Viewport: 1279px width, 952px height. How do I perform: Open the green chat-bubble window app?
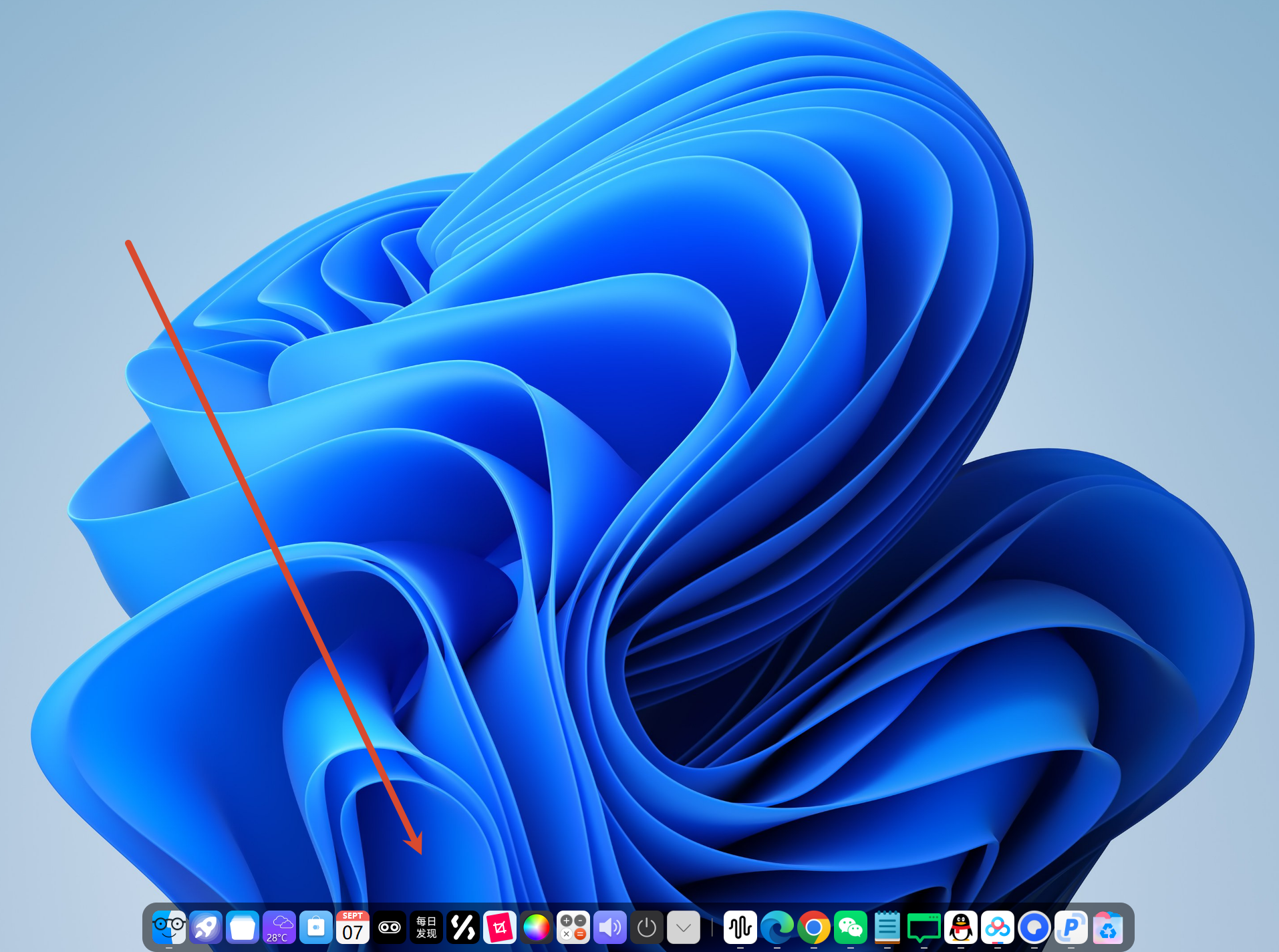click(924, 927)
